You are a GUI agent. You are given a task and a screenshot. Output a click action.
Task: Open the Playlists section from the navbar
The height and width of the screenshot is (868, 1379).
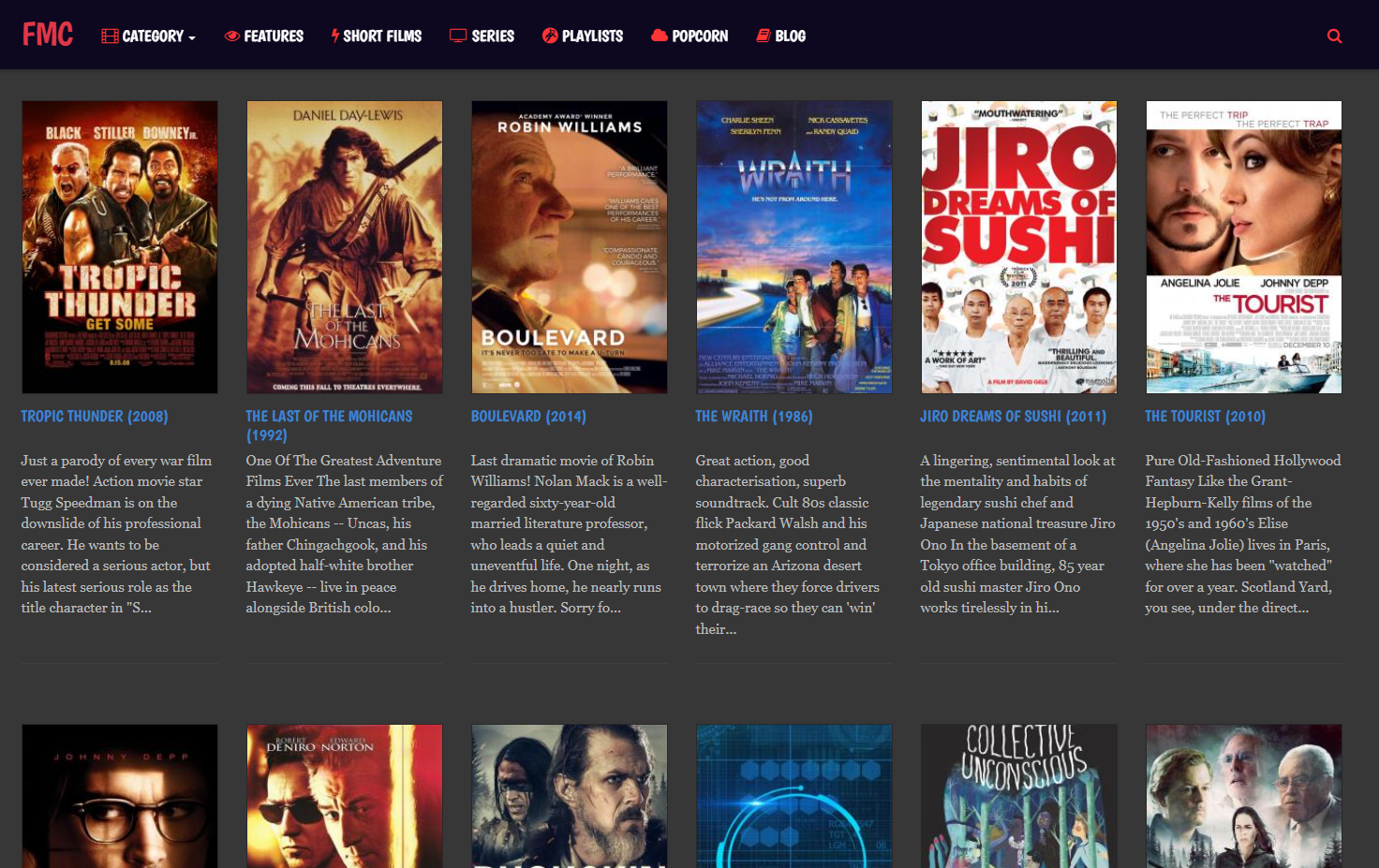[x=590, y=36]
